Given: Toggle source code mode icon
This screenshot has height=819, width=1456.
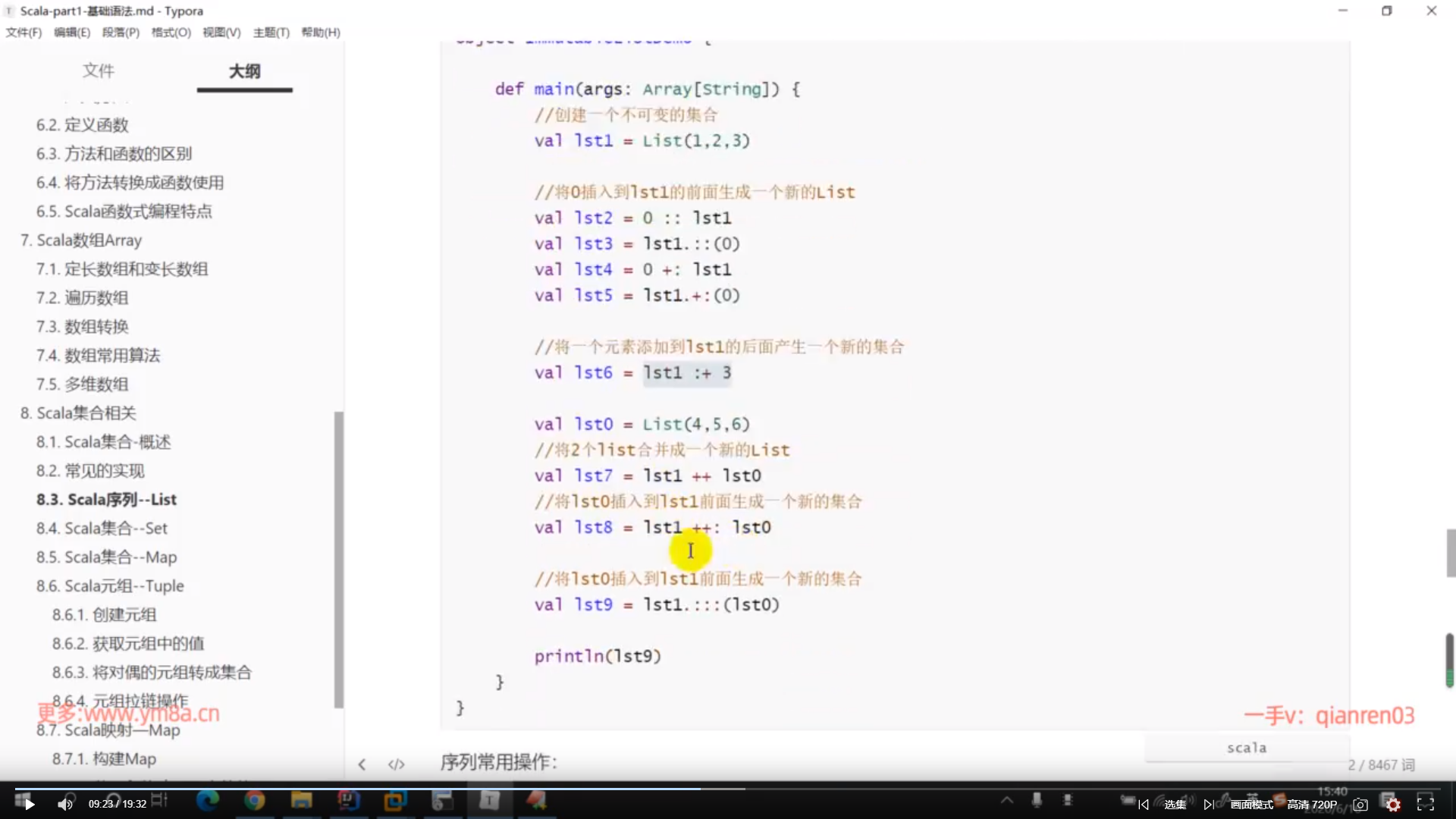Looking at the screenshot, I should coord(396,764).
